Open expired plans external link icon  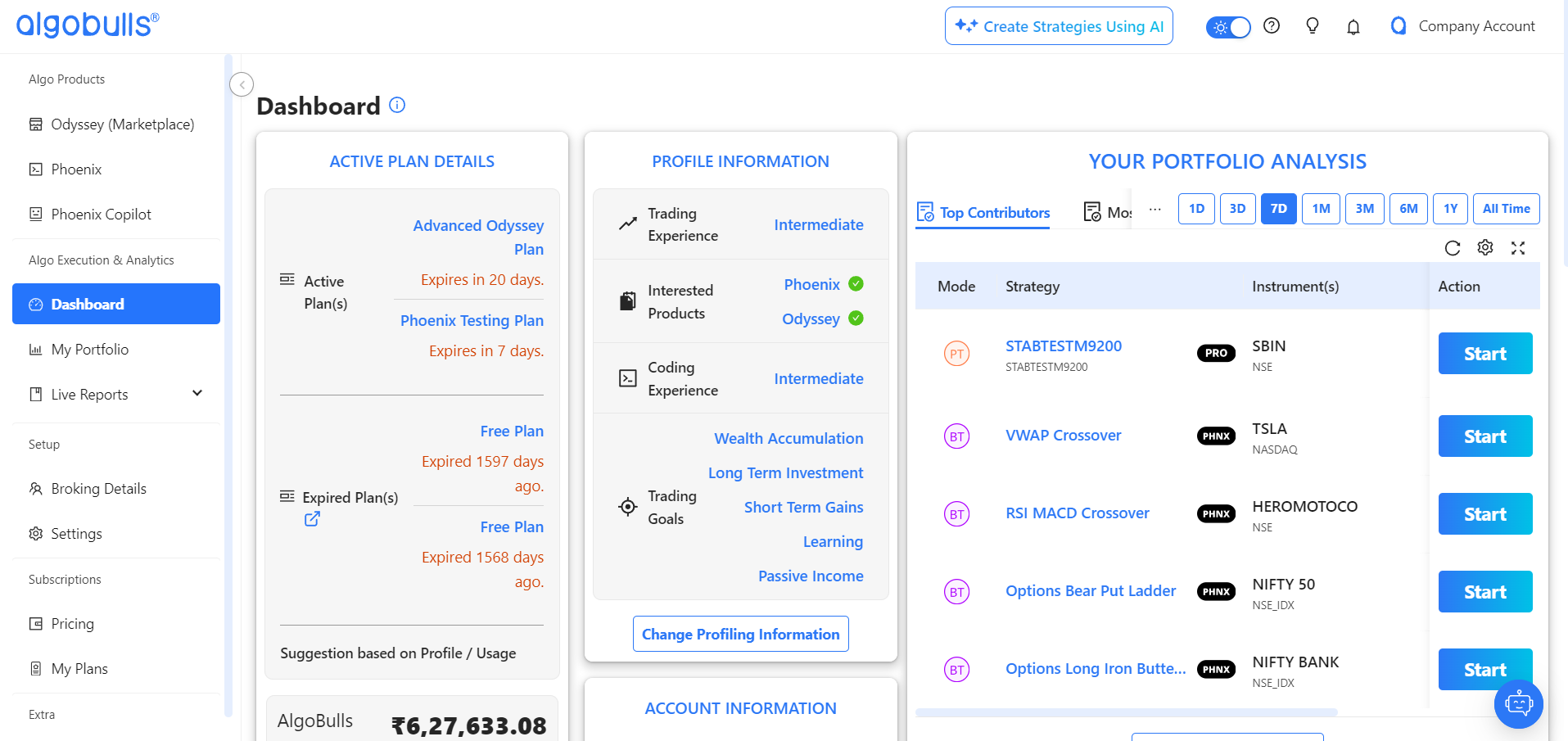pos(312,519)
